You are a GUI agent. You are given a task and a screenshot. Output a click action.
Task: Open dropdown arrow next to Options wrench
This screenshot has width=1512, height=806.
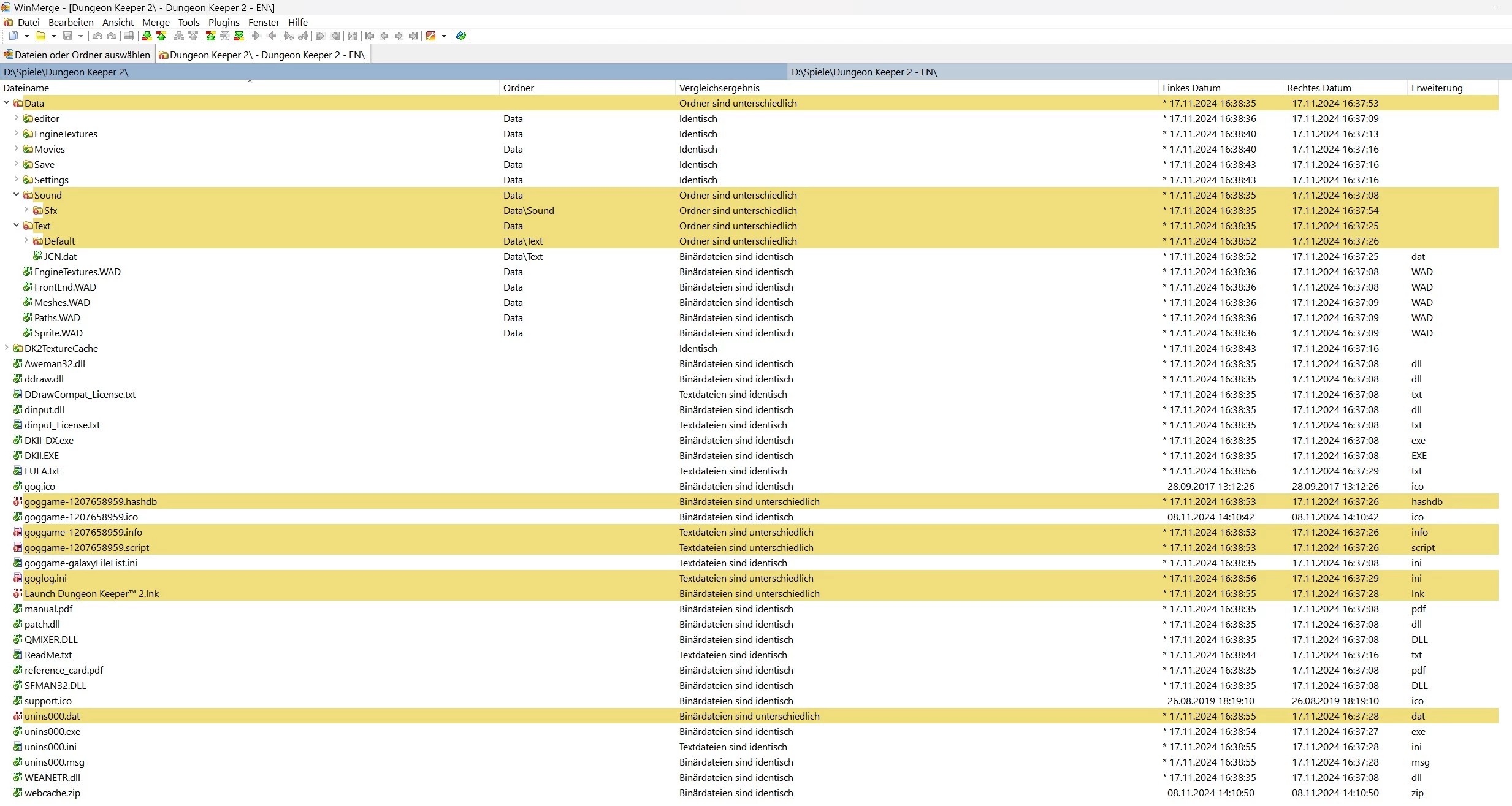(444, 36)
